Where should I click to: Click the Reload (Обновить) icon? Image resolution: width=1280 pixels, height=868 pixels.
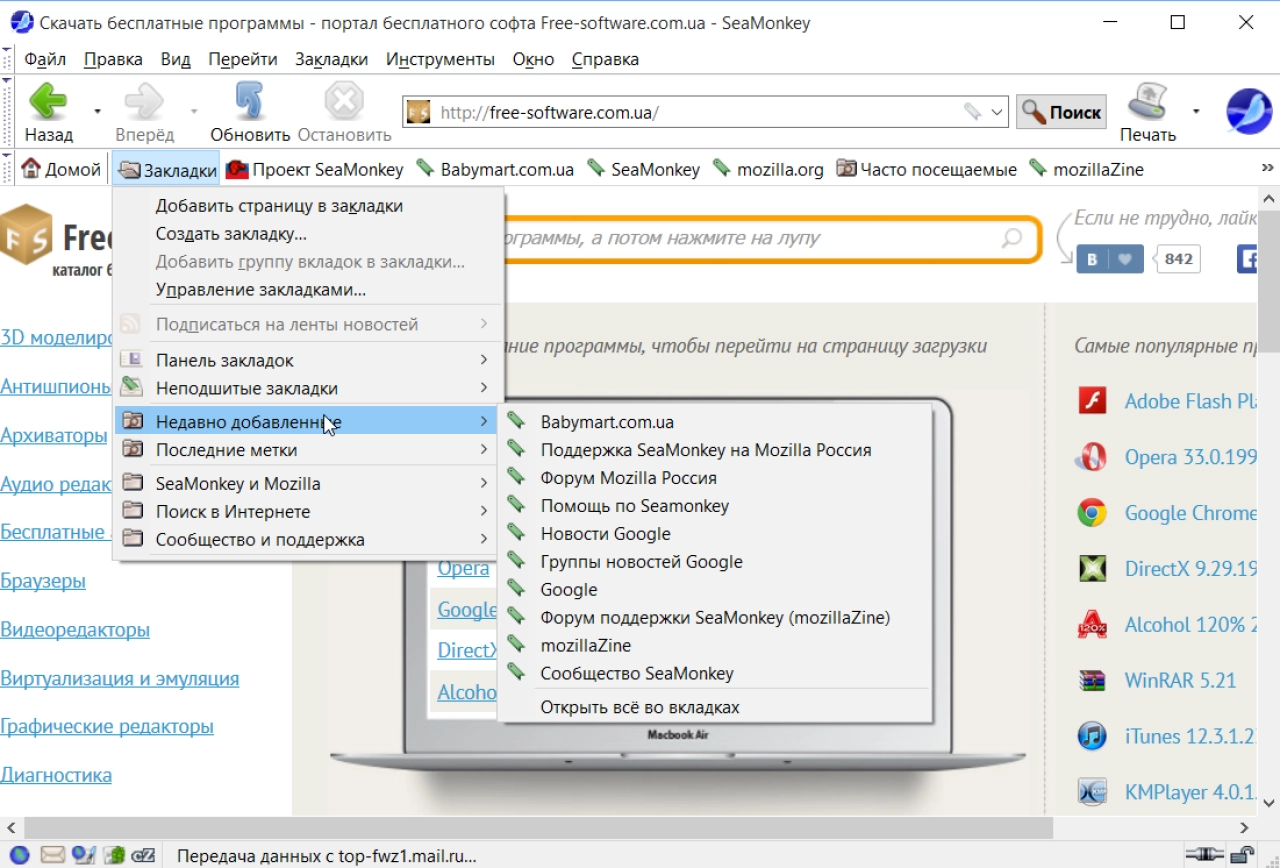pyautogui.click(x=249, y=103)
